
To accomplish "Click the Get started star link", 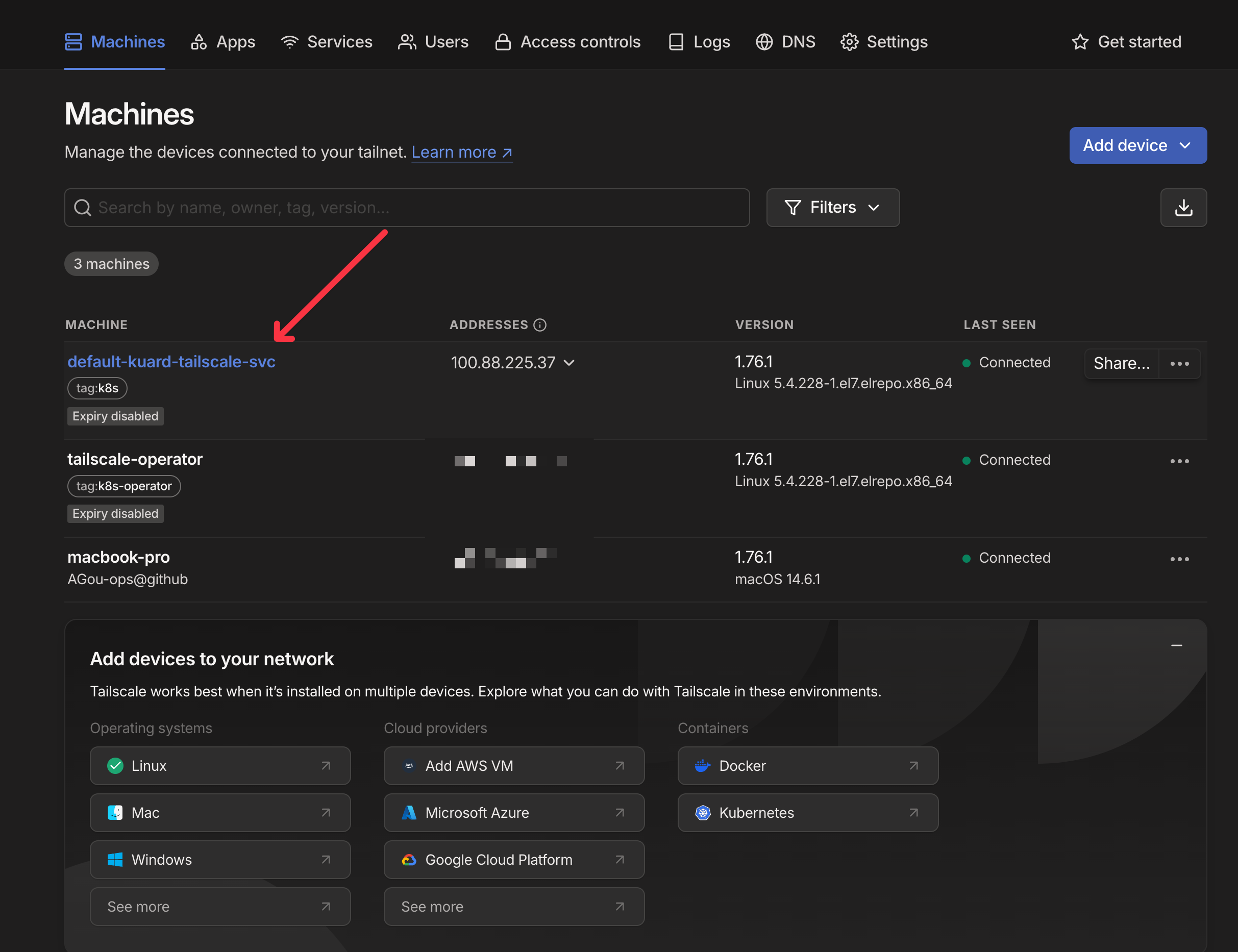I will (1126, 41).
